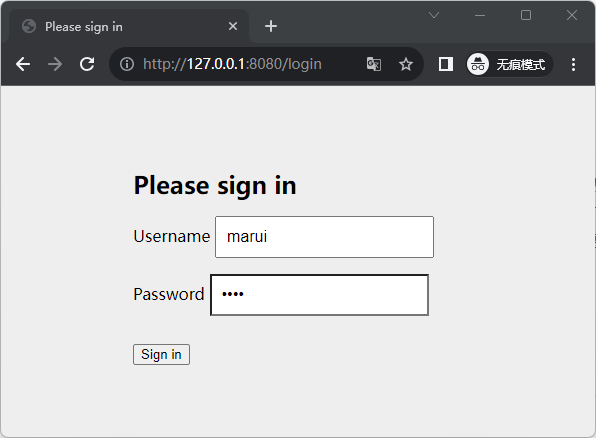
Task: Reload the login page
Action: point(87,64)
